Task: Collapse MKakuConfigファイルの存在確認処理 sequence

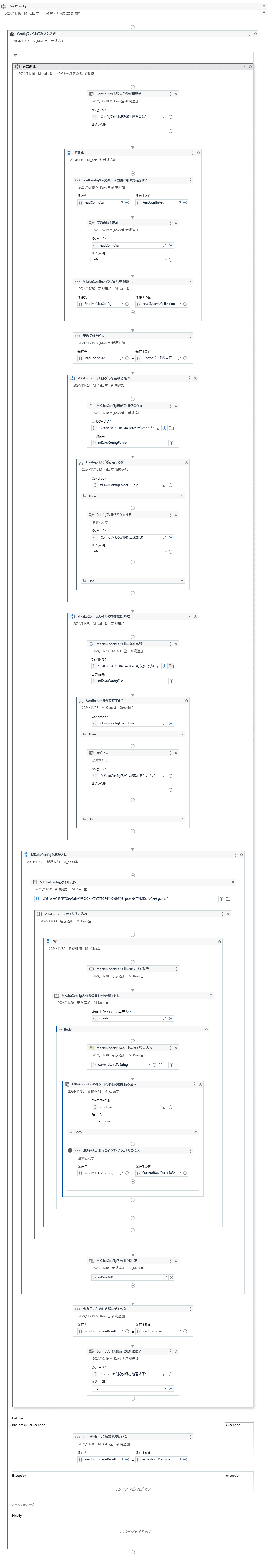Action: point(195,616)
